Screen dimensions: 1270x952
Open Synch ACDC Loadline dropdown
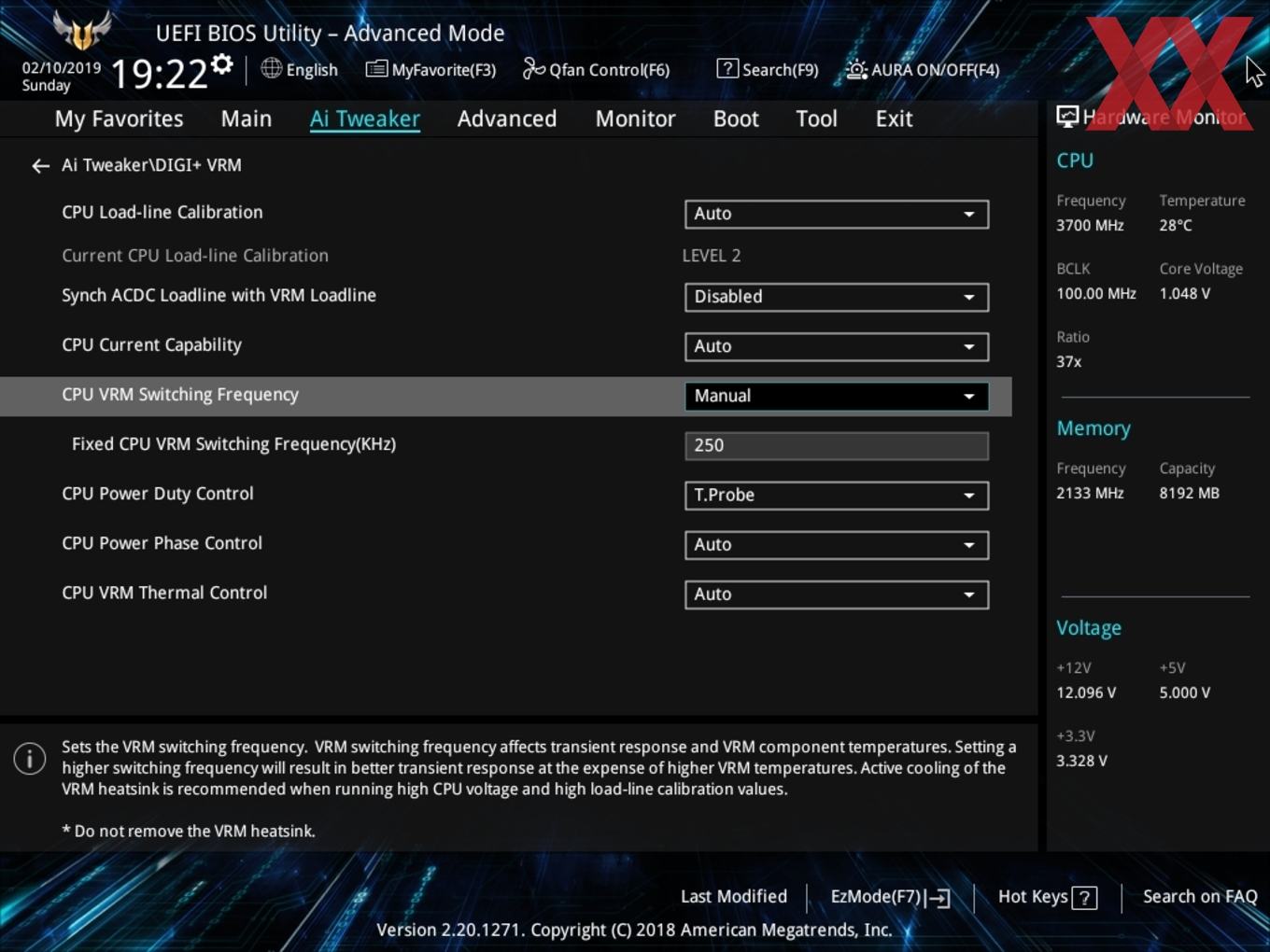(x=837, y=297)
